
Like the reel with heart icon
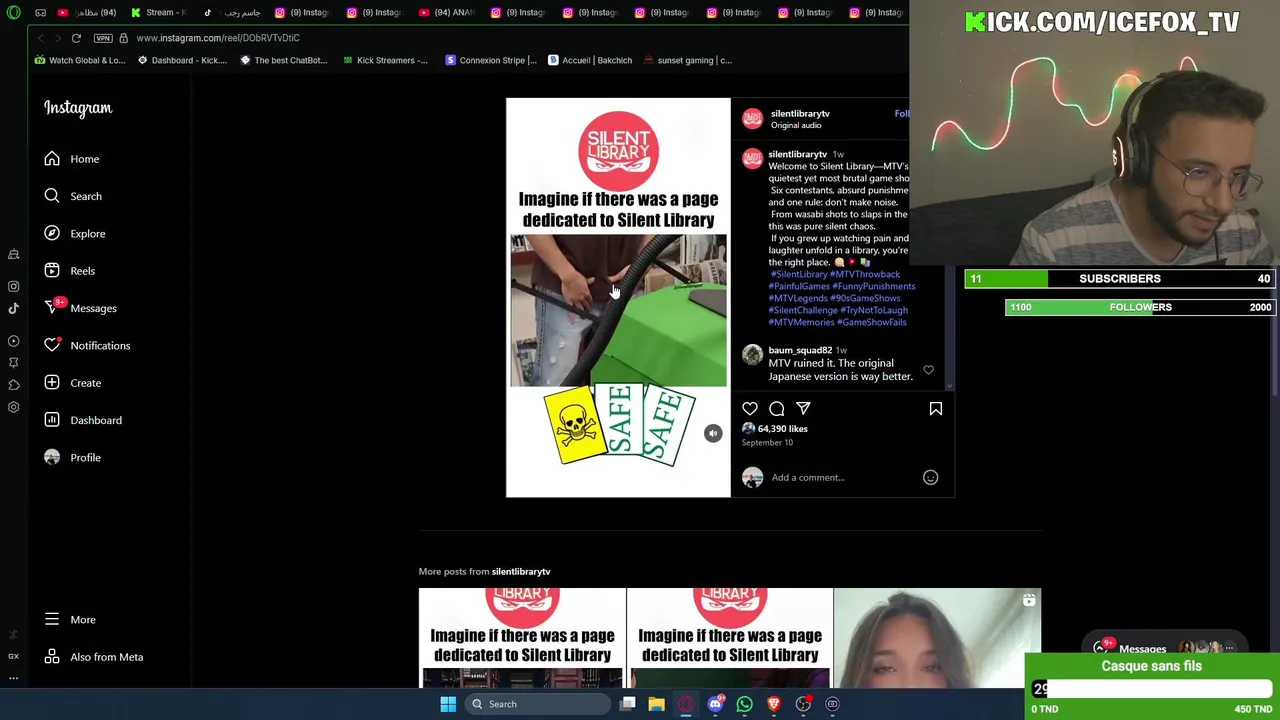[x=750, y=408]
